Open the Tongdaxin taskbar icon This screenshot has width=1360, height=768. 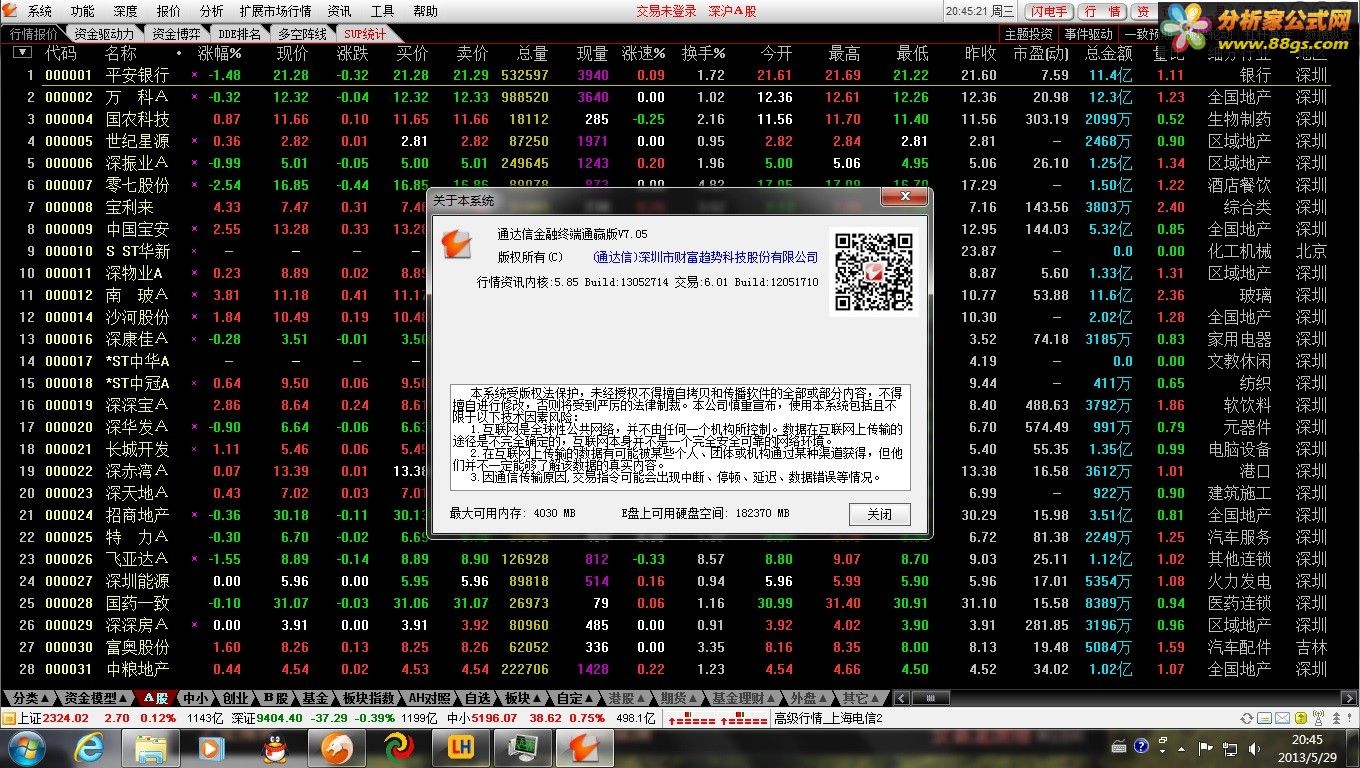click(x=584, y=747)
